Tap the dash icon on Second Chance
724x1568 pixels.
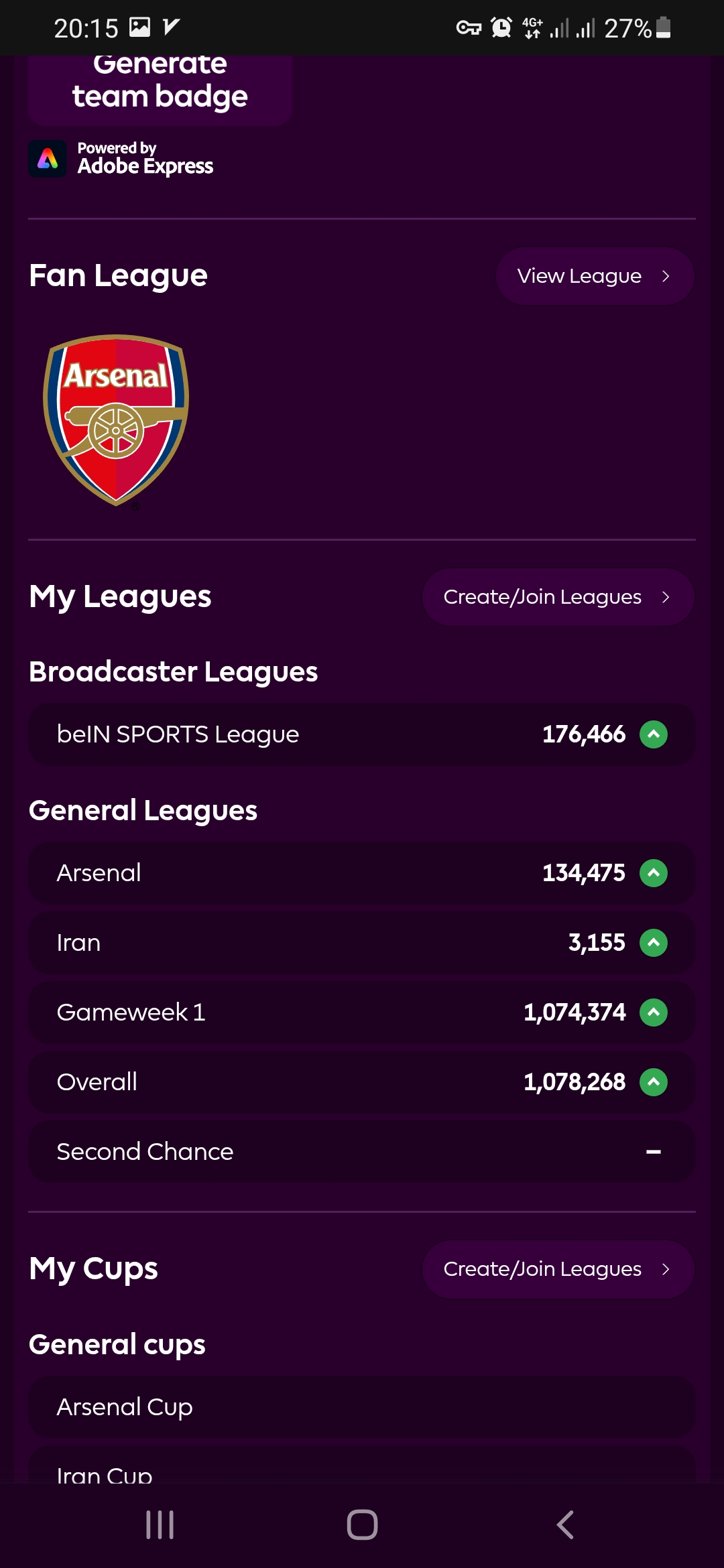654,1152
